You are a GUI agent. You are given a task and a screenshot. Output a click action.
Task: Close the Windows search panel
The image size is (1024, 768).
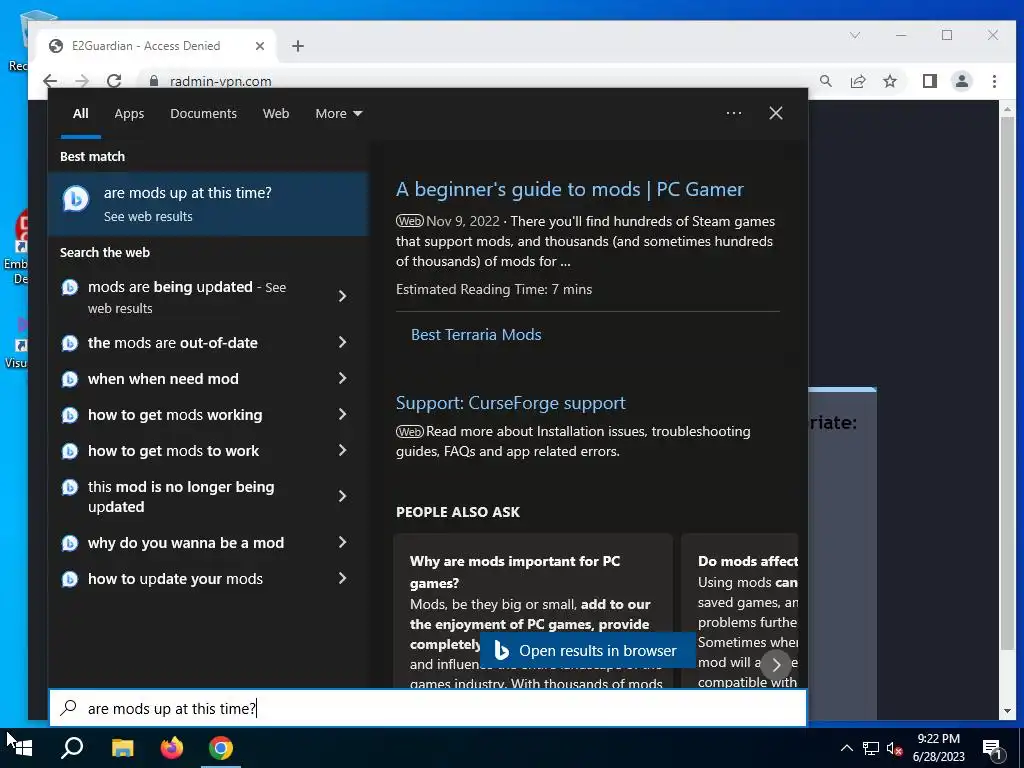click(775, 113)
